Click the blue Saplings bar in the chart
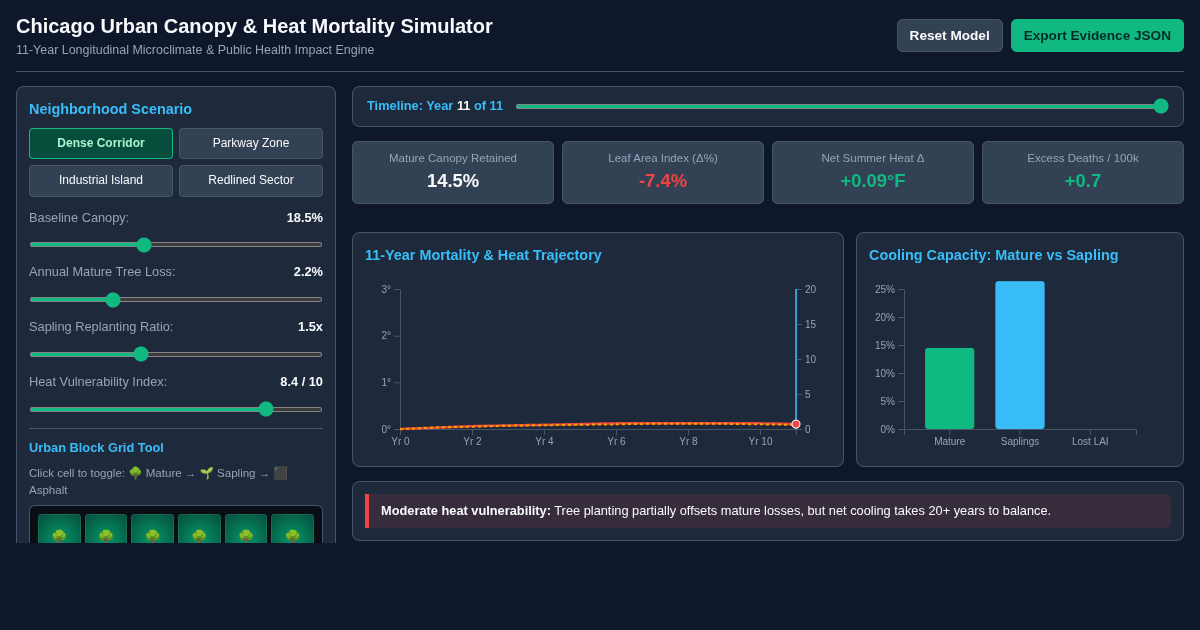The width and height of the screenshot is (1200, 630). click(1020, 355)
